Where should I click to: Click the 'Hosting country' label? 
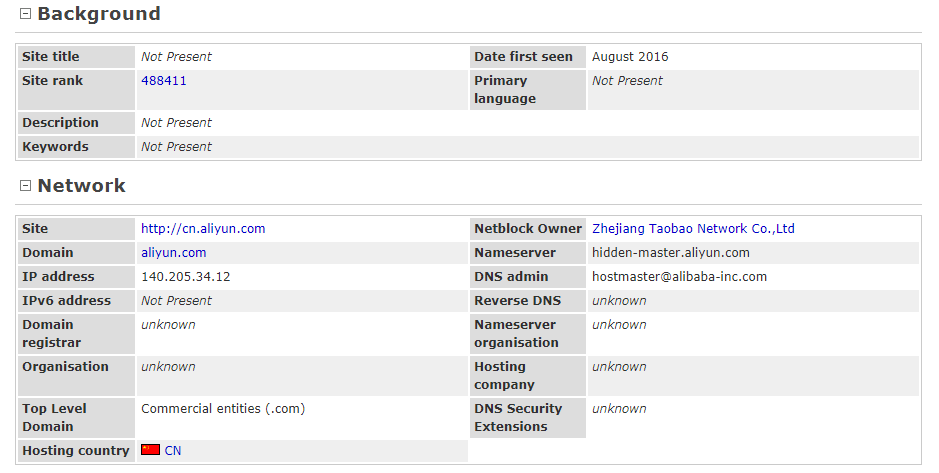tap(75, 451)
